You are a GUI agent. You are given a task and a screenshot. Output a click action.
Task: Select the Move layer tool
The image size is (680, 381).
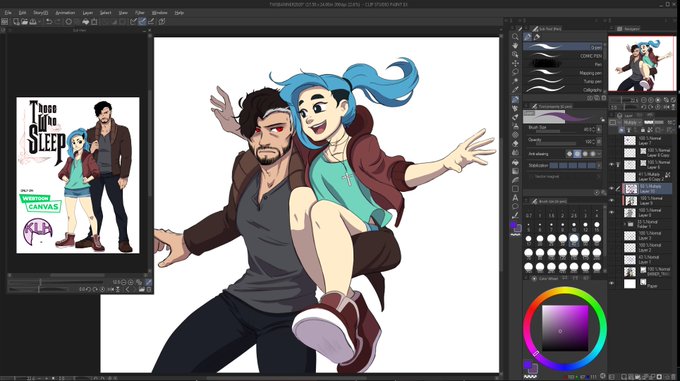(x=515, y=63)
